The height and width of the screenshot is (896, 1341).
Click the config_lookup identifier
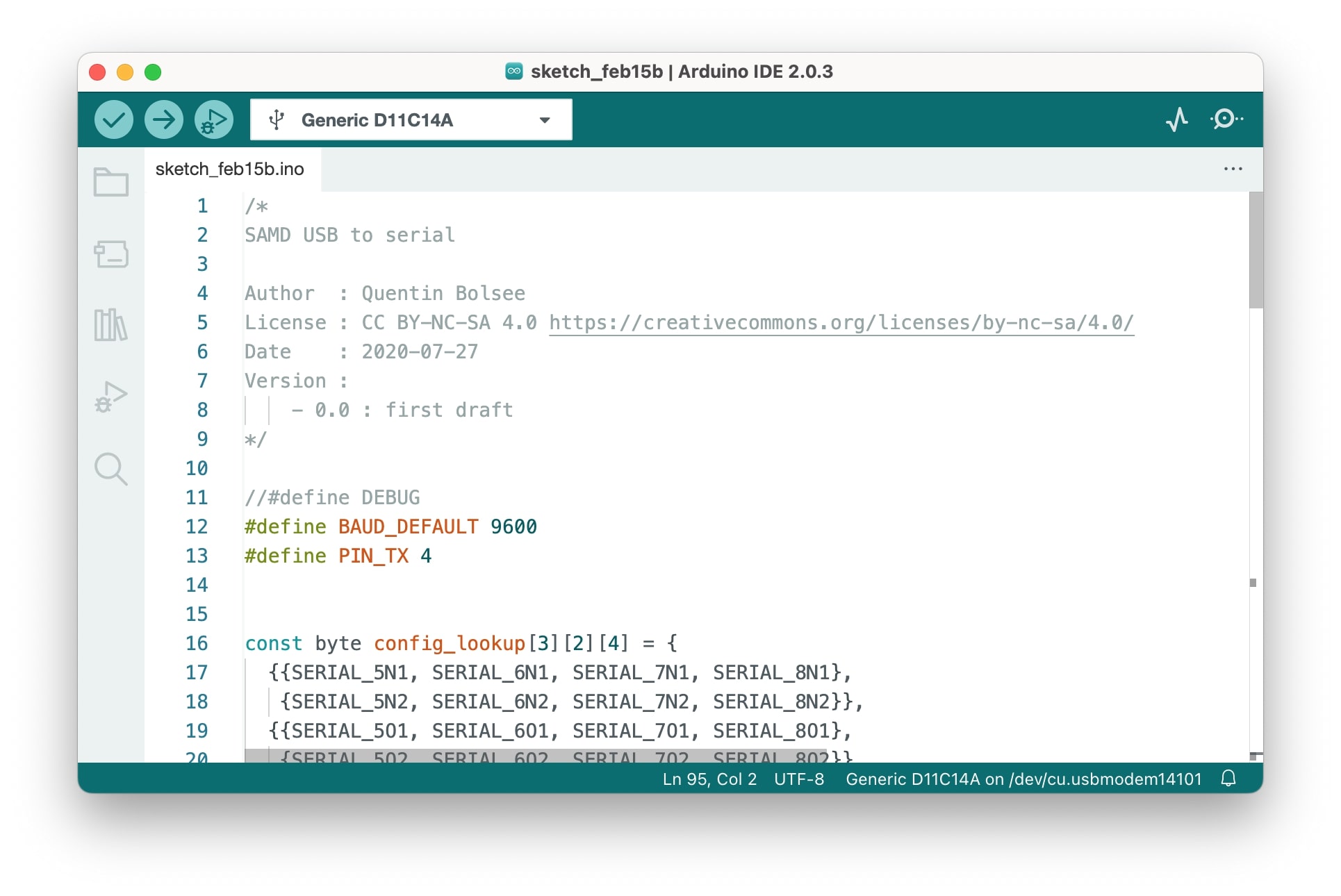pos(450,643)
